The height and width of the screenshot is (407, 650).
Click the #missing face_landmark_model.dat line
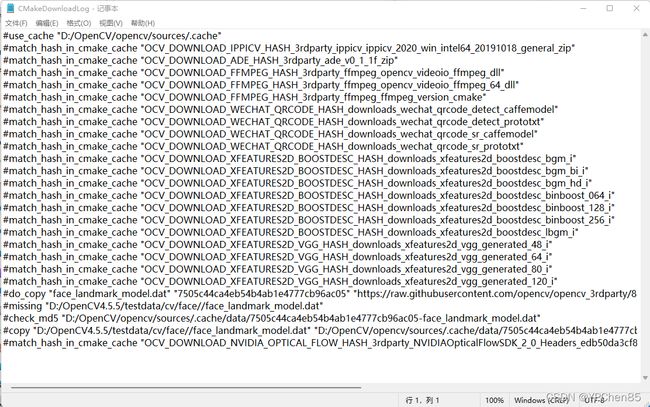coord(162,306)
